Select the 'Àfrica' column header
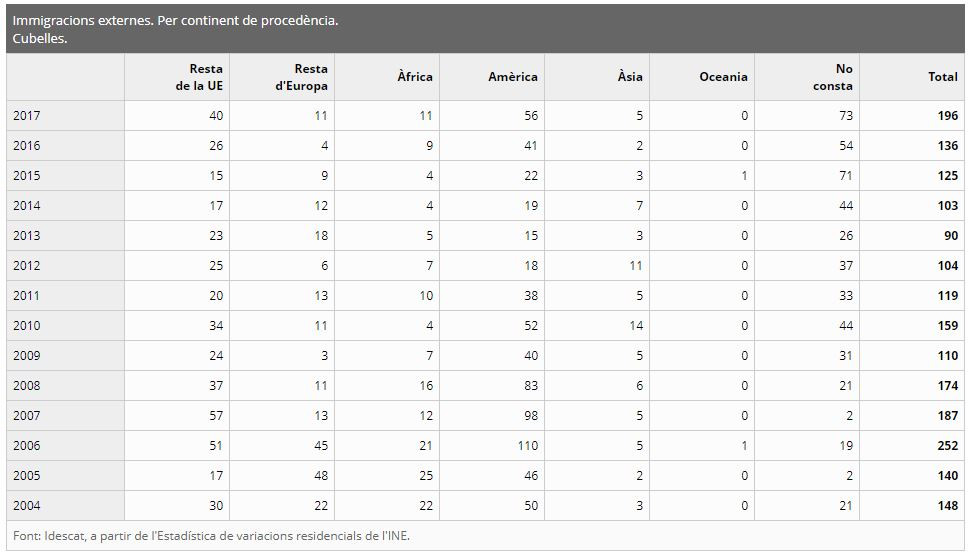 click(415, 77)
